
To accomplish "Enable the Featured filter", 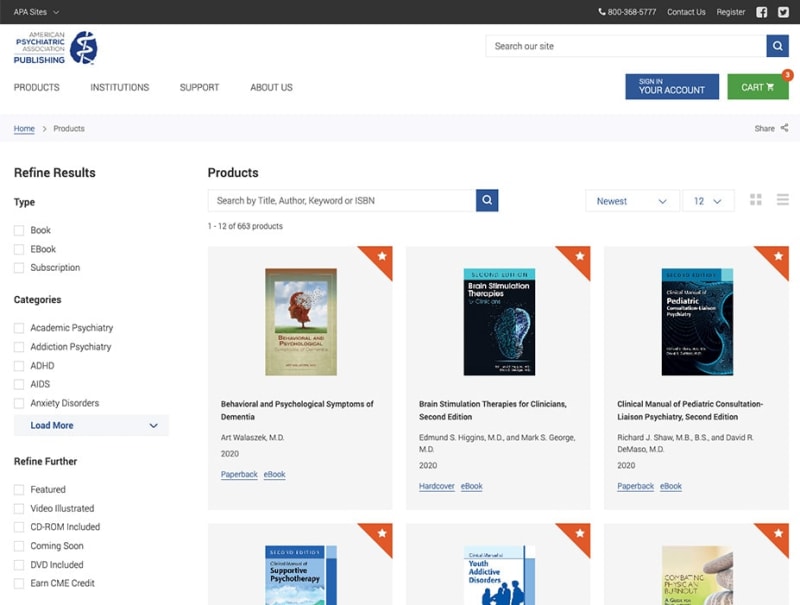I will pos(19,490).
